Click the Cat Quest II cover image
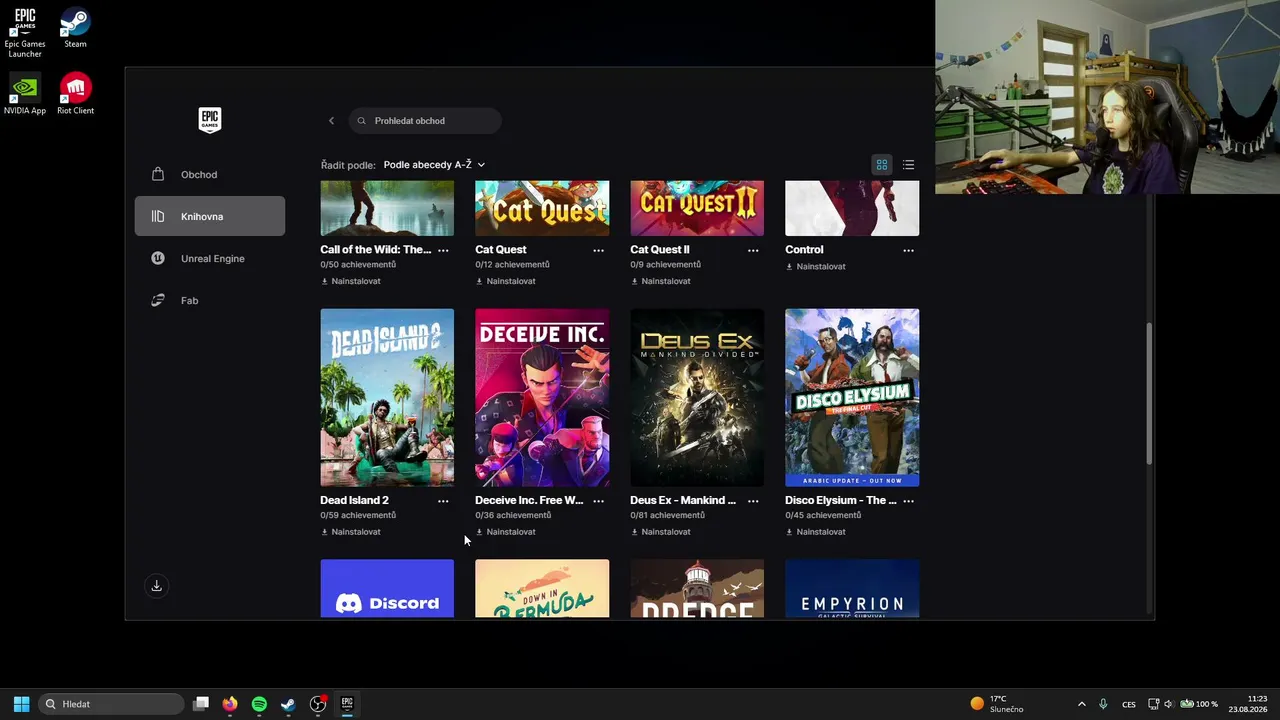This screenshot has width=1280, height=720. point(697,208)
